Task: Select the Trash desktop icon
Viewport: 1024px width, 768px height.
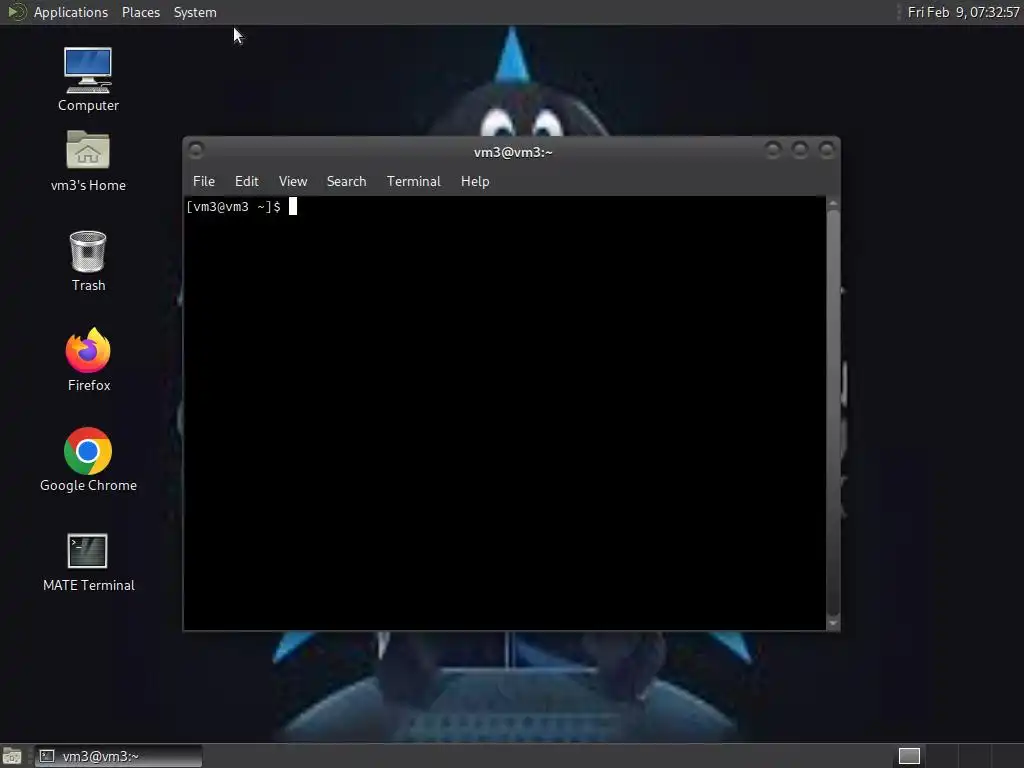Action: [88, 261]
